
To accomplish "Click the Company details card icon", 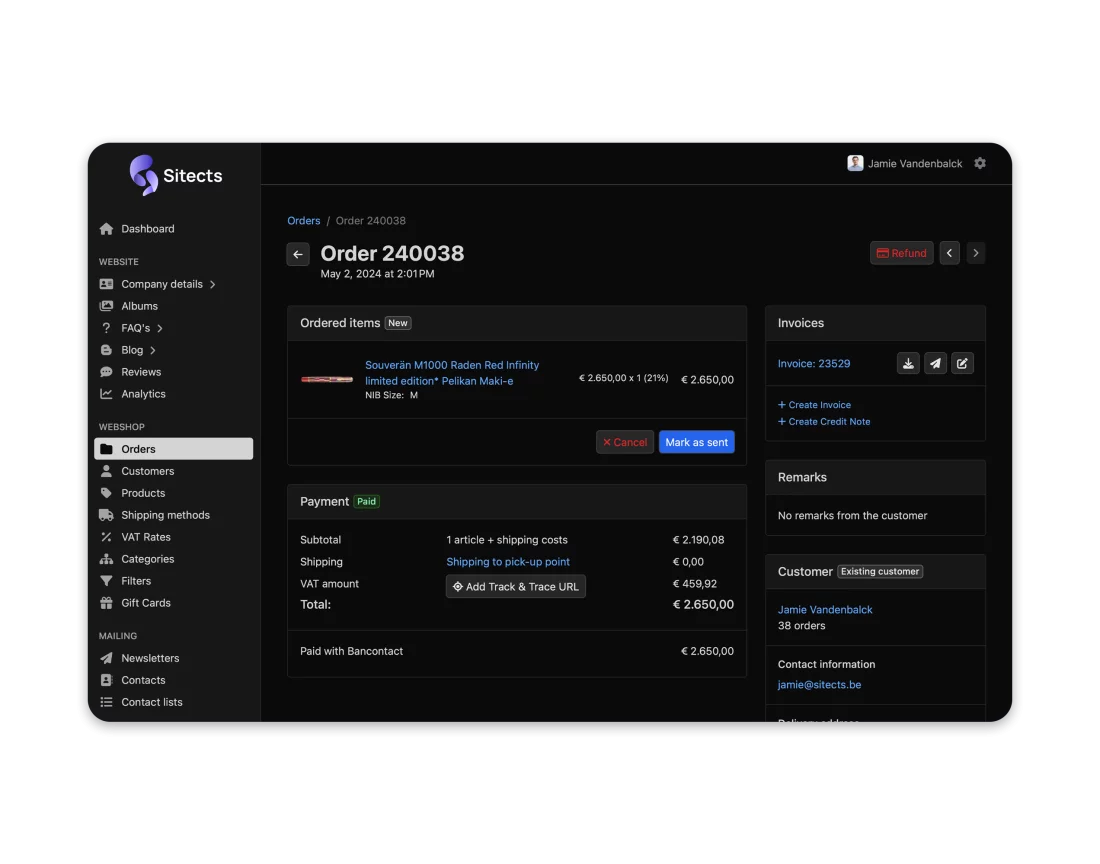I will click(106, 284).
